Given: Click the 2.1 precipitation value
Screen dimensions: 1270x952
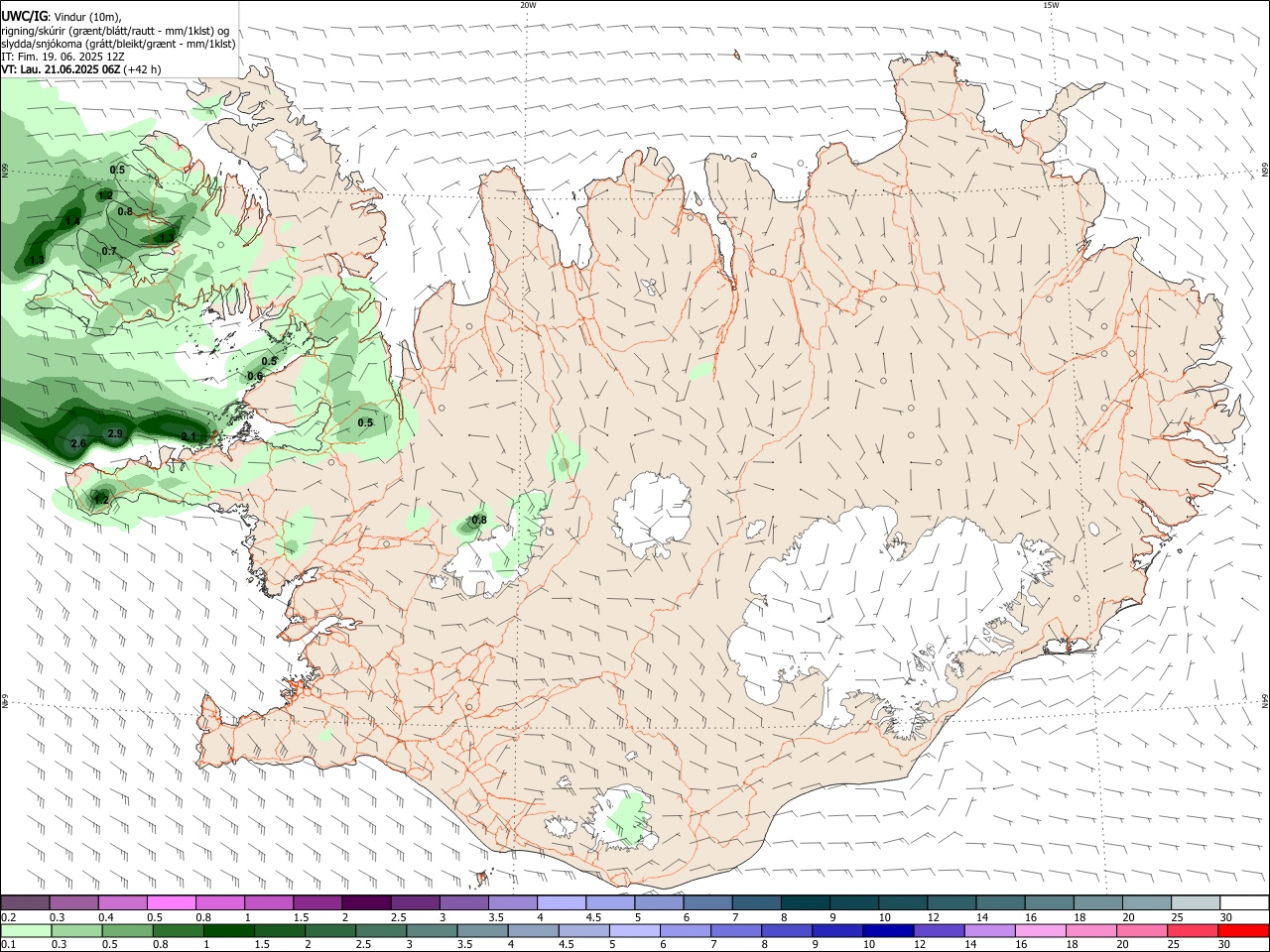Looking at the screenshot, I should click(189, 435).
